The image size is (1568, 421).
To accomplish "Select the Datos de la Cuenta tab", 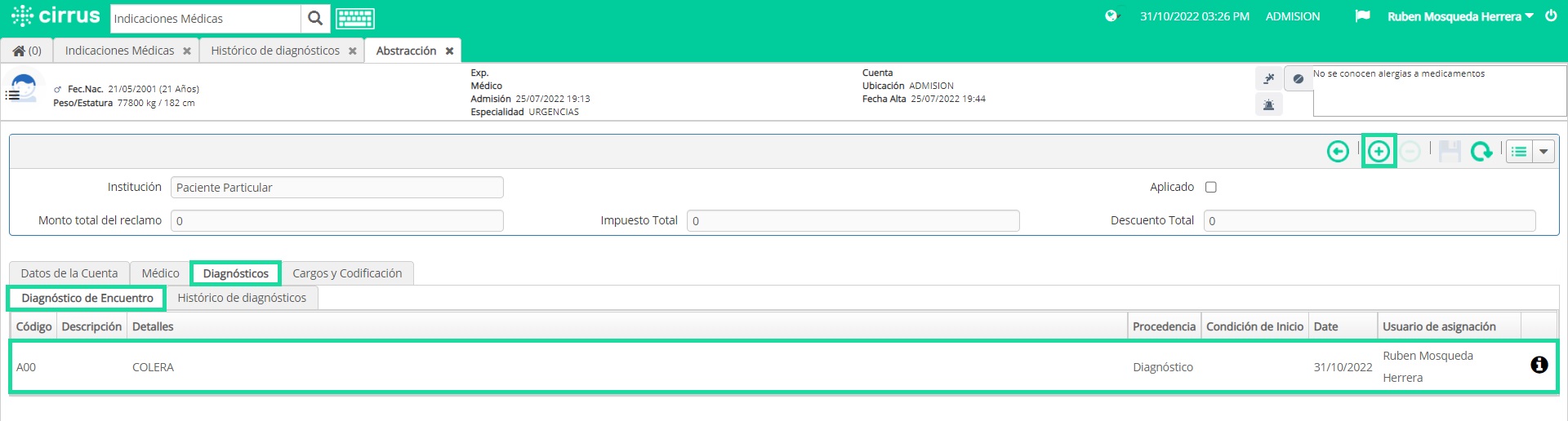I will [69, 273].
